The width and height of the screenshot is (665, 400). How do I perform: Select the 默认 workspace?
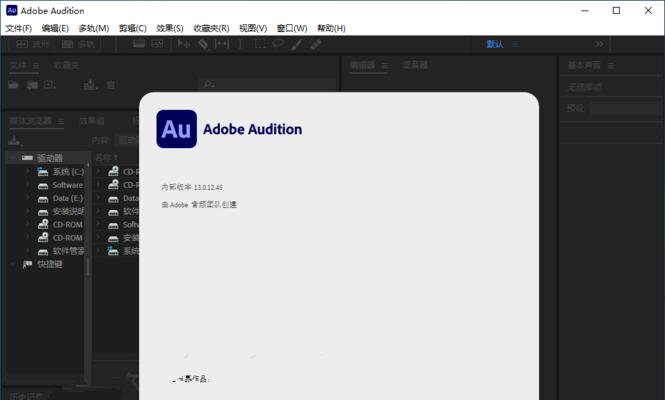(495, 44)
